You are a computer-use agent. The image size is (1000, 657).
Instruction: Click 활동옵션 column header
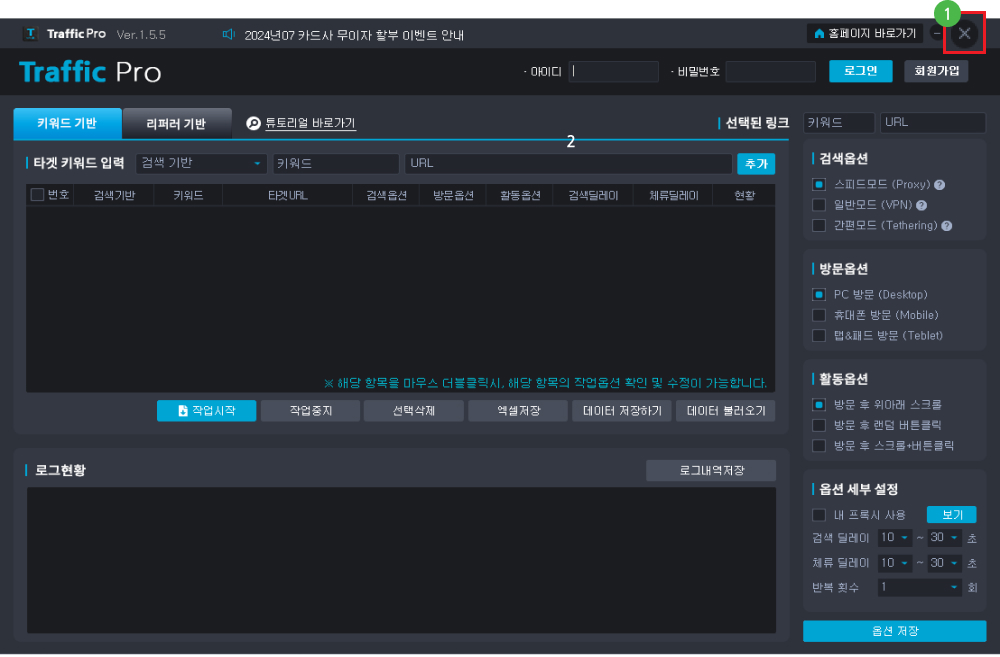point(520,196)
